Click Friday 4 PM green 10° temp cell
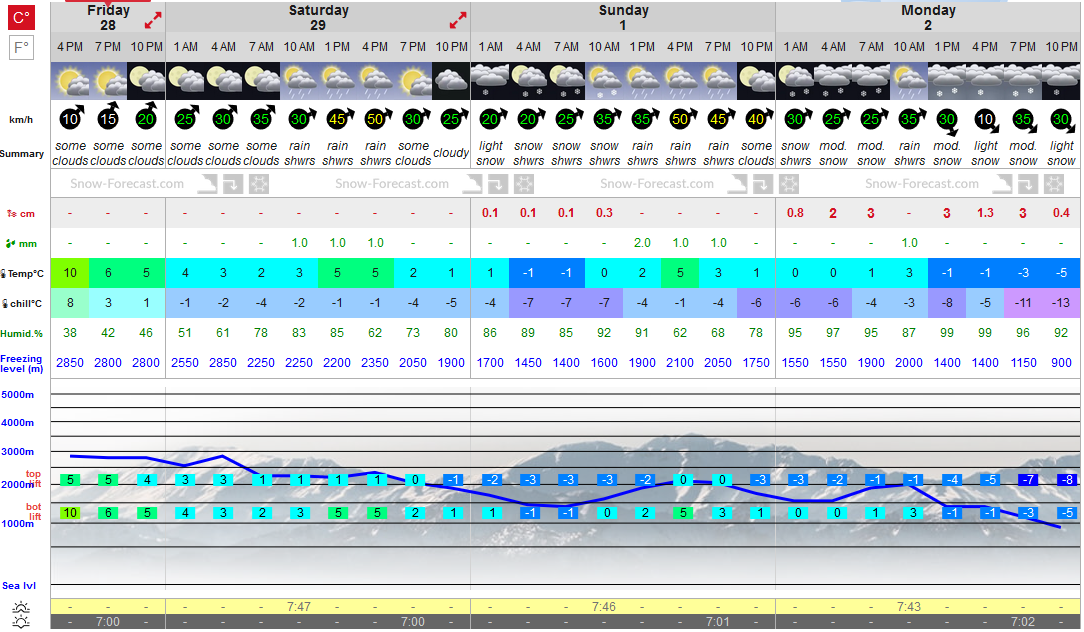The image size is (1084, 632). 70,273
